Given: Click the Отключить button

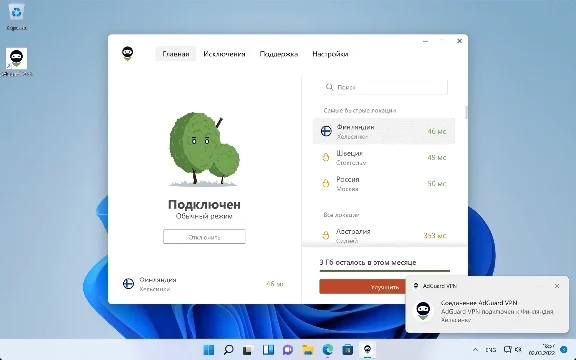Looking at the screenshot, I should tap(204, 237).
